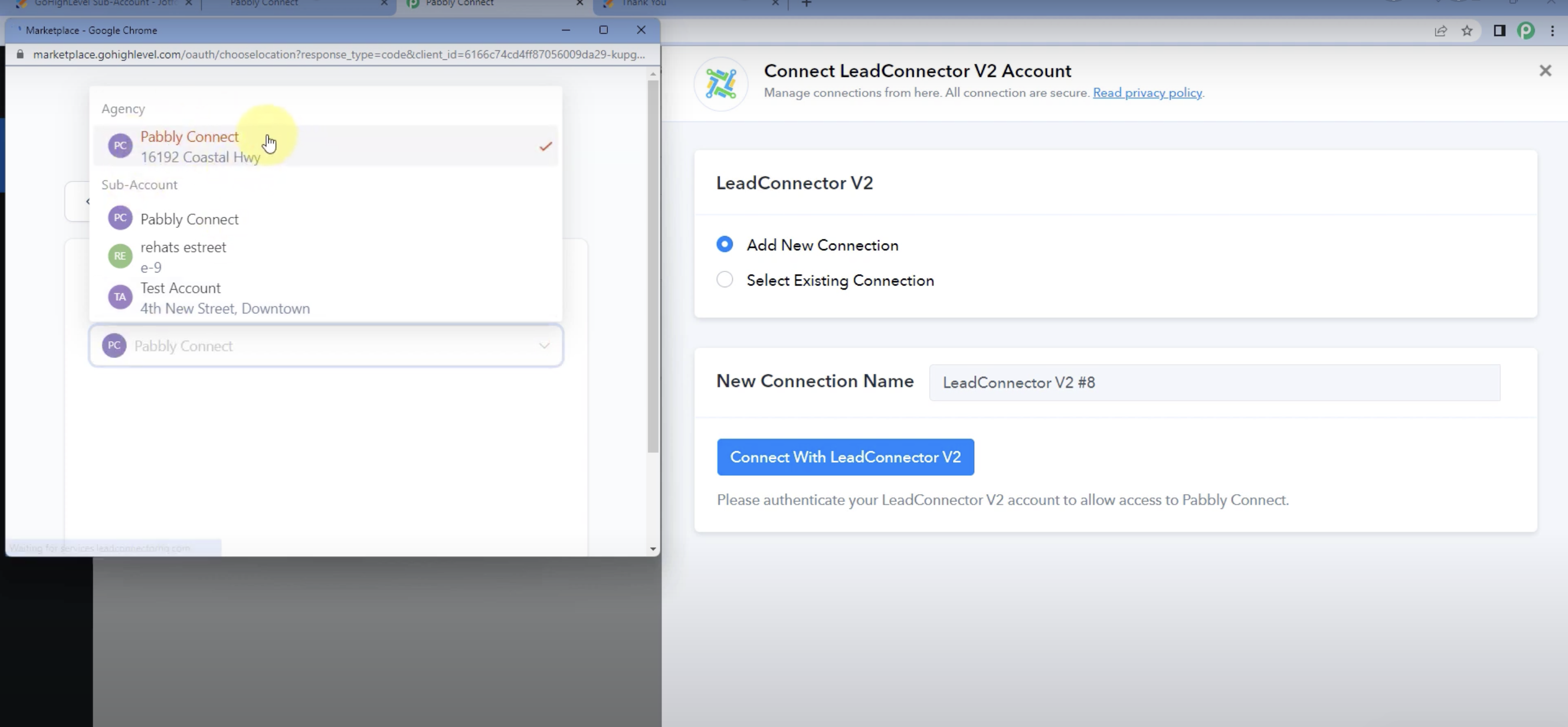Click the Marketplace - Google Chrome window title
The height and width of the screenshot is (727, 1568).
(91, 31)
